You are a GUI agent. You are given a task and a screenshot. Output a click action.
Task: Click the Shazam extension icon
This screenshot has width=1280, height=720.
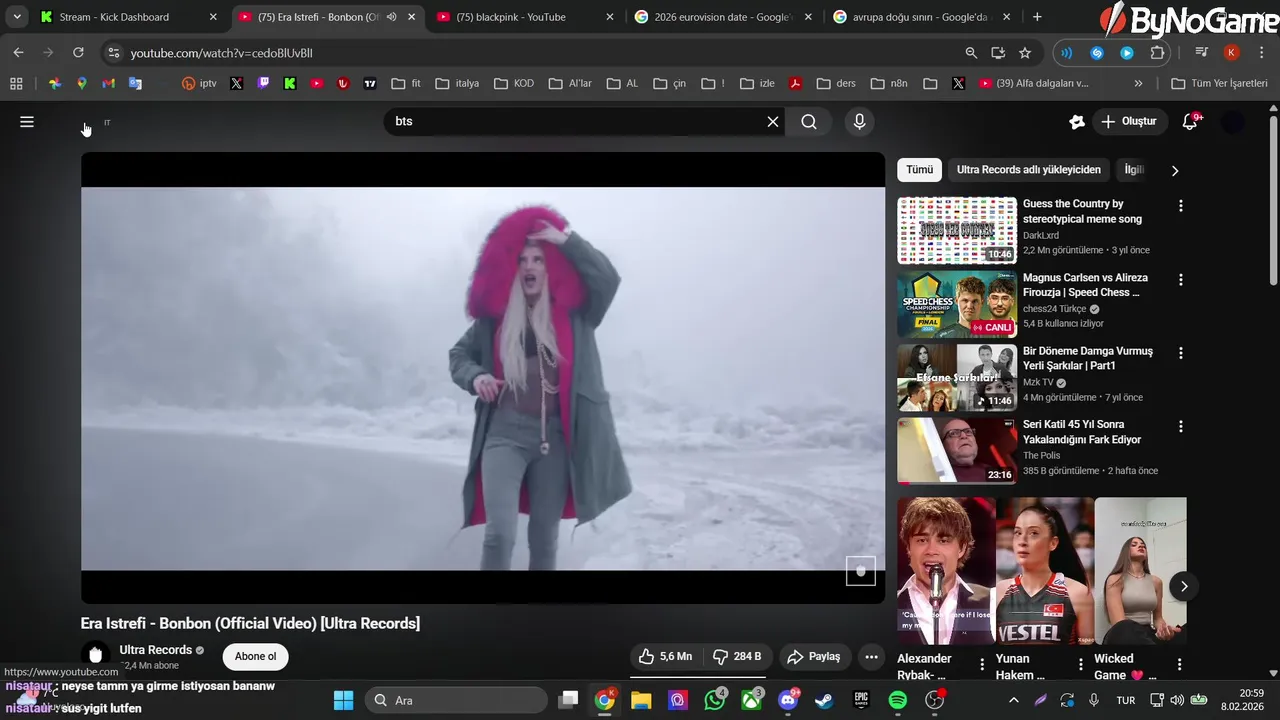(x=1097, y=53)
